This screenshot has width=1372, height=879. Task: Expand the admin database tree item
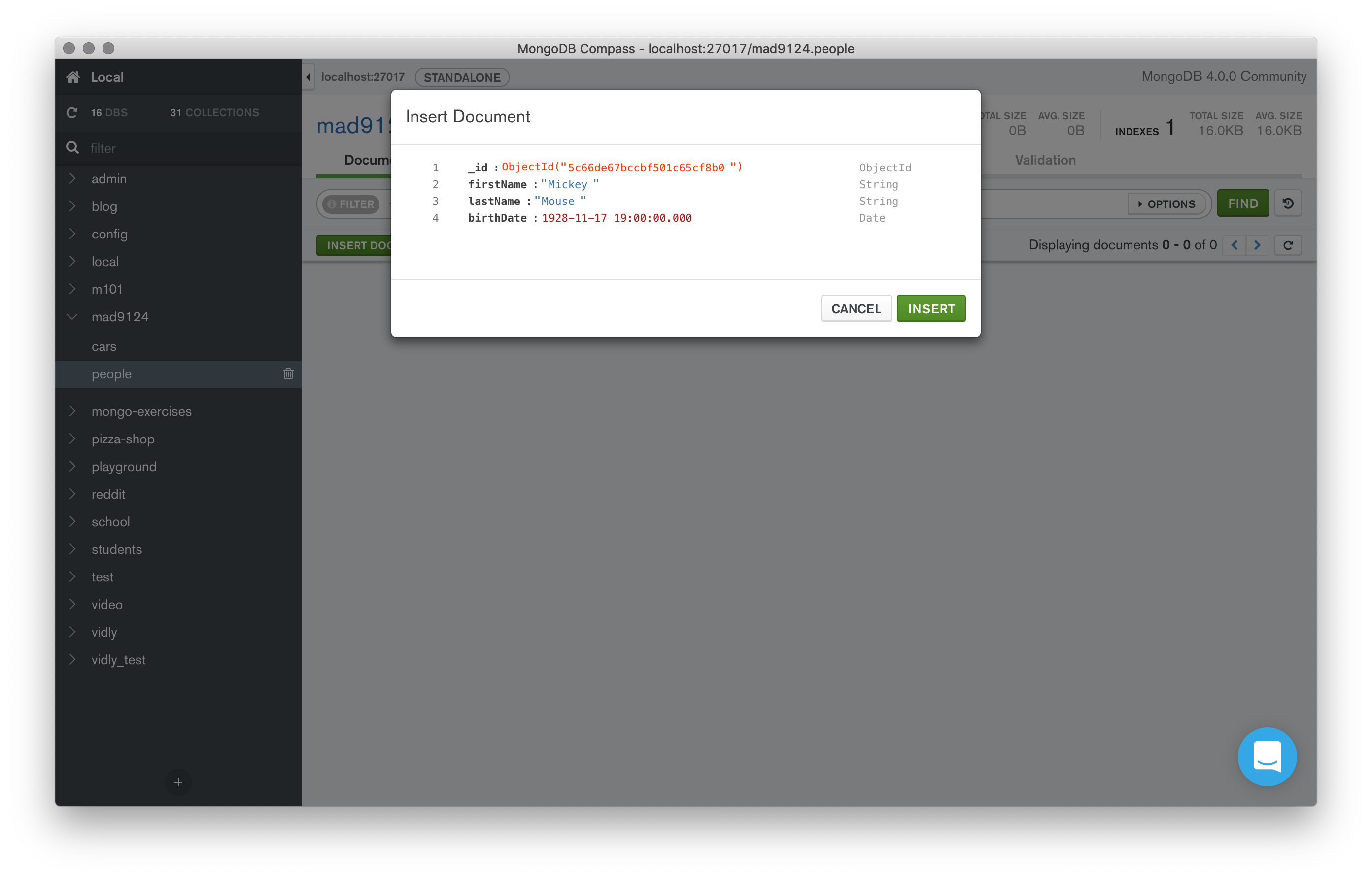pyautogui.click(x=72, y=178)
